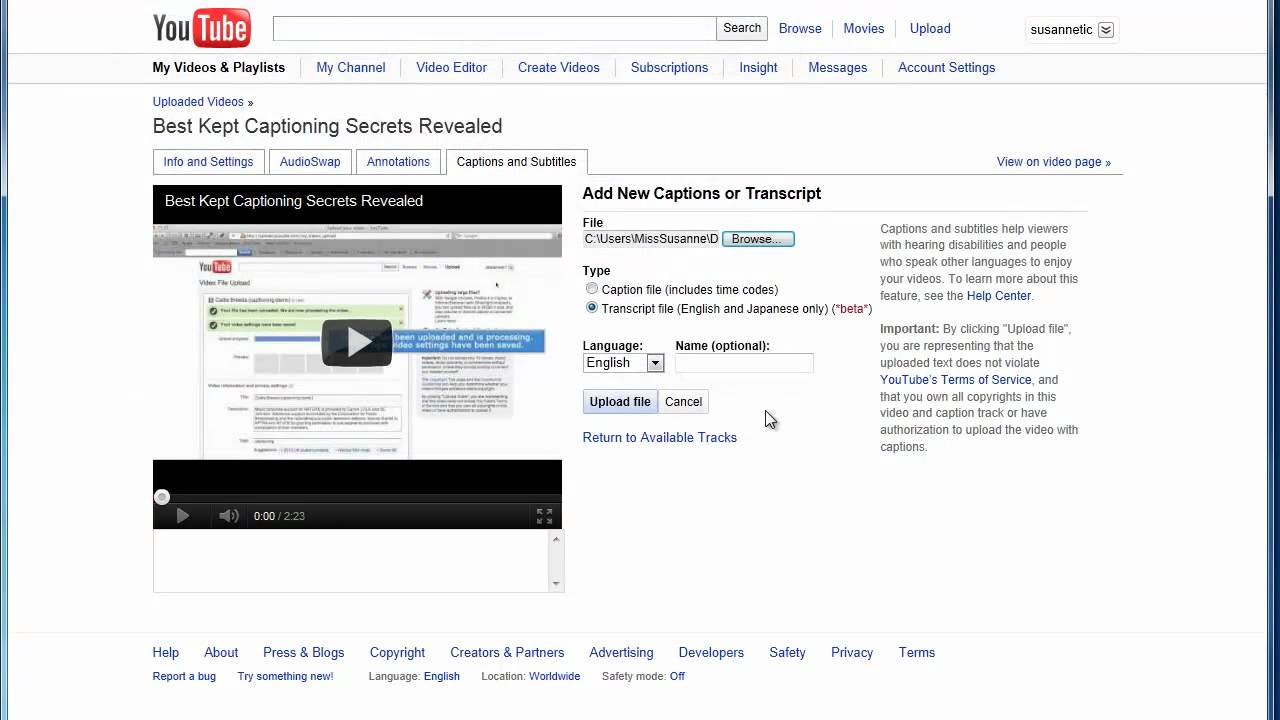Click the YouTube search box
Viewport: 1280px width, 720px height.
pyautogui.click(x=495, y=28)
